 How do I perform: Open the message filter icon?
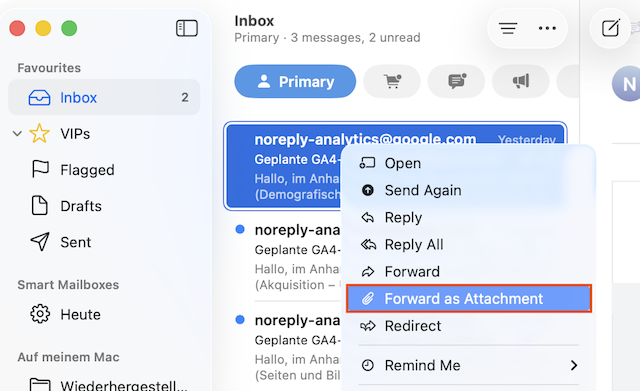508,28
